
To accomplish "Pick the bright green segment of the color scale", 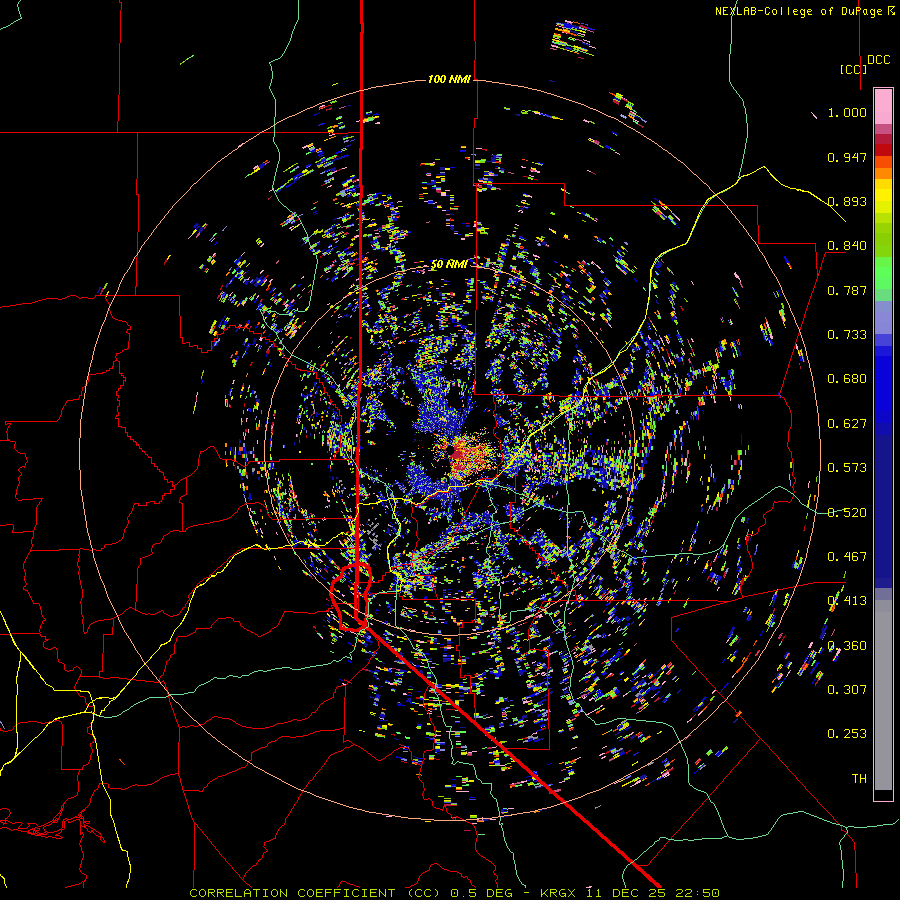I will [x=883, y=273].
